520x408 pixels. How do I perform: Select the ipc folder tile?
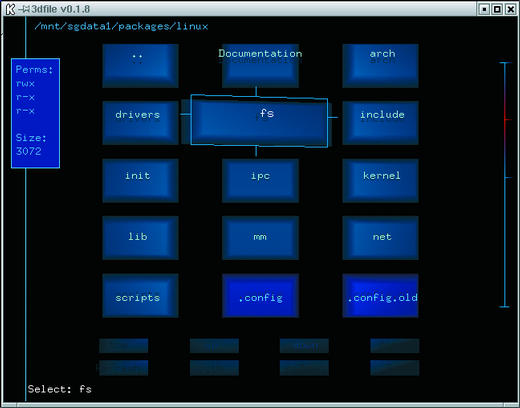[x=260, y=181]
